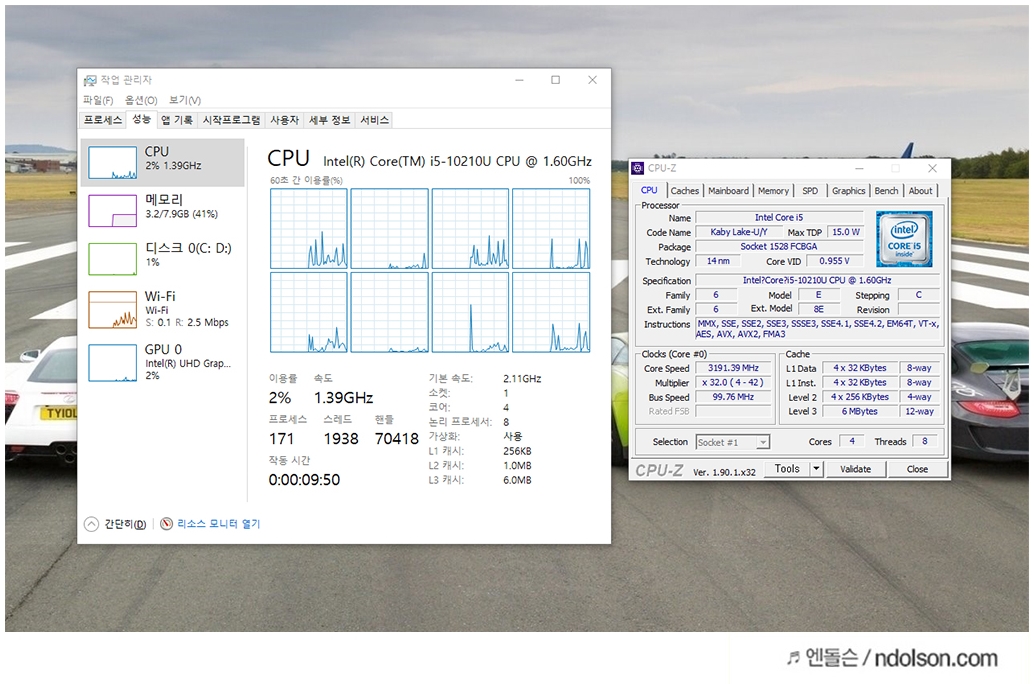
Task: Close the Task Manager window
Action: pos(592,80)
